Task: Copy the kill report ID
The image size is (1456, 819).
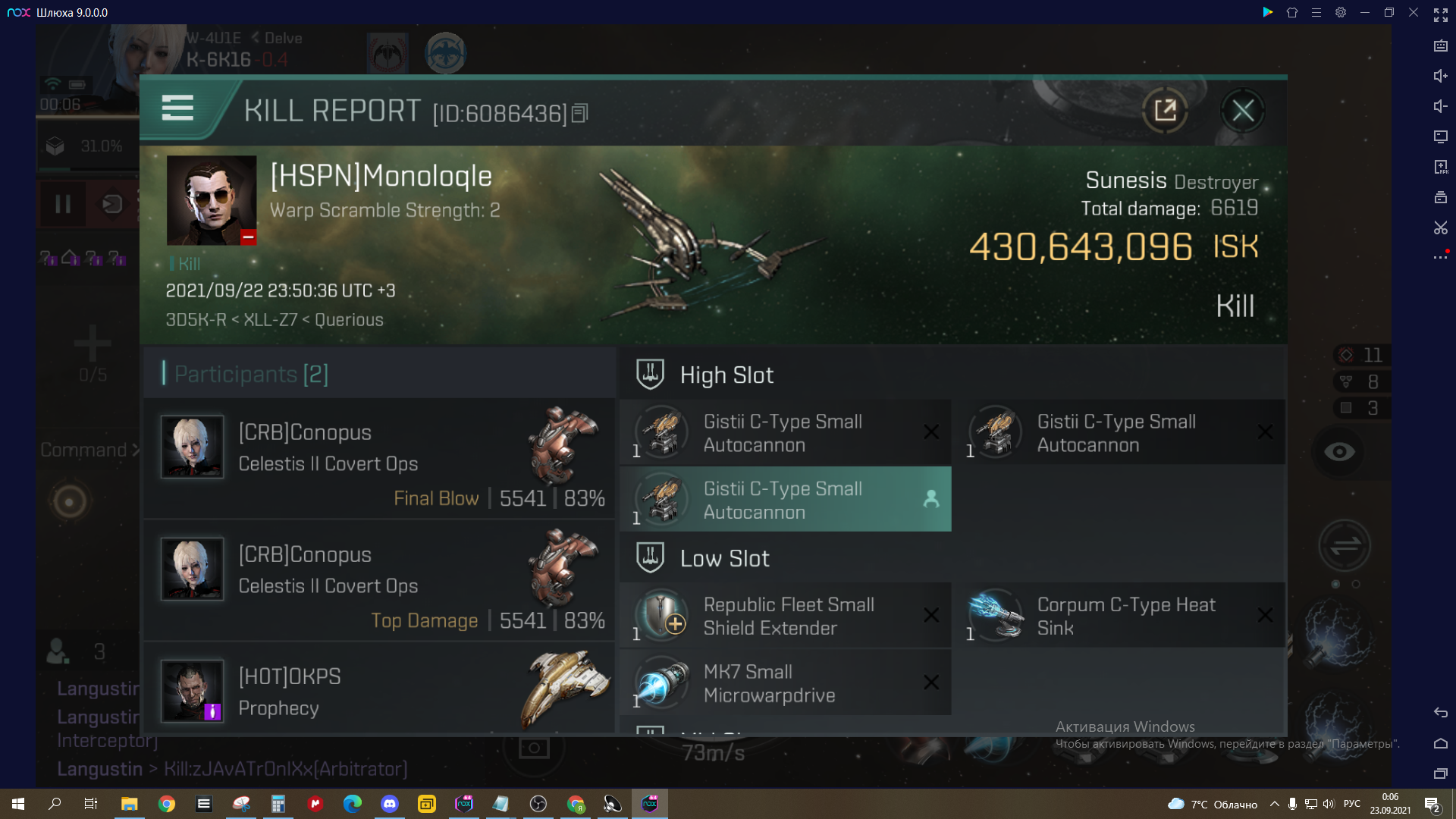Action: pyautogui.click(x=580, y=114)
